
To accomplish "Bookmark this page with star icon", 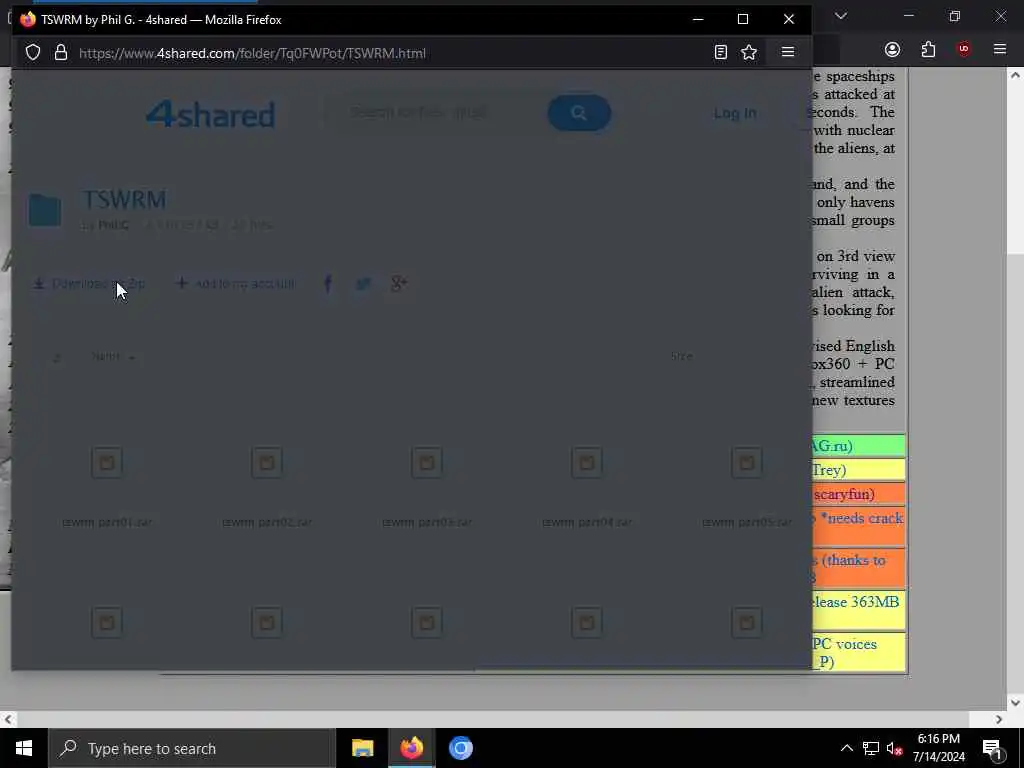I will (749, 52).
